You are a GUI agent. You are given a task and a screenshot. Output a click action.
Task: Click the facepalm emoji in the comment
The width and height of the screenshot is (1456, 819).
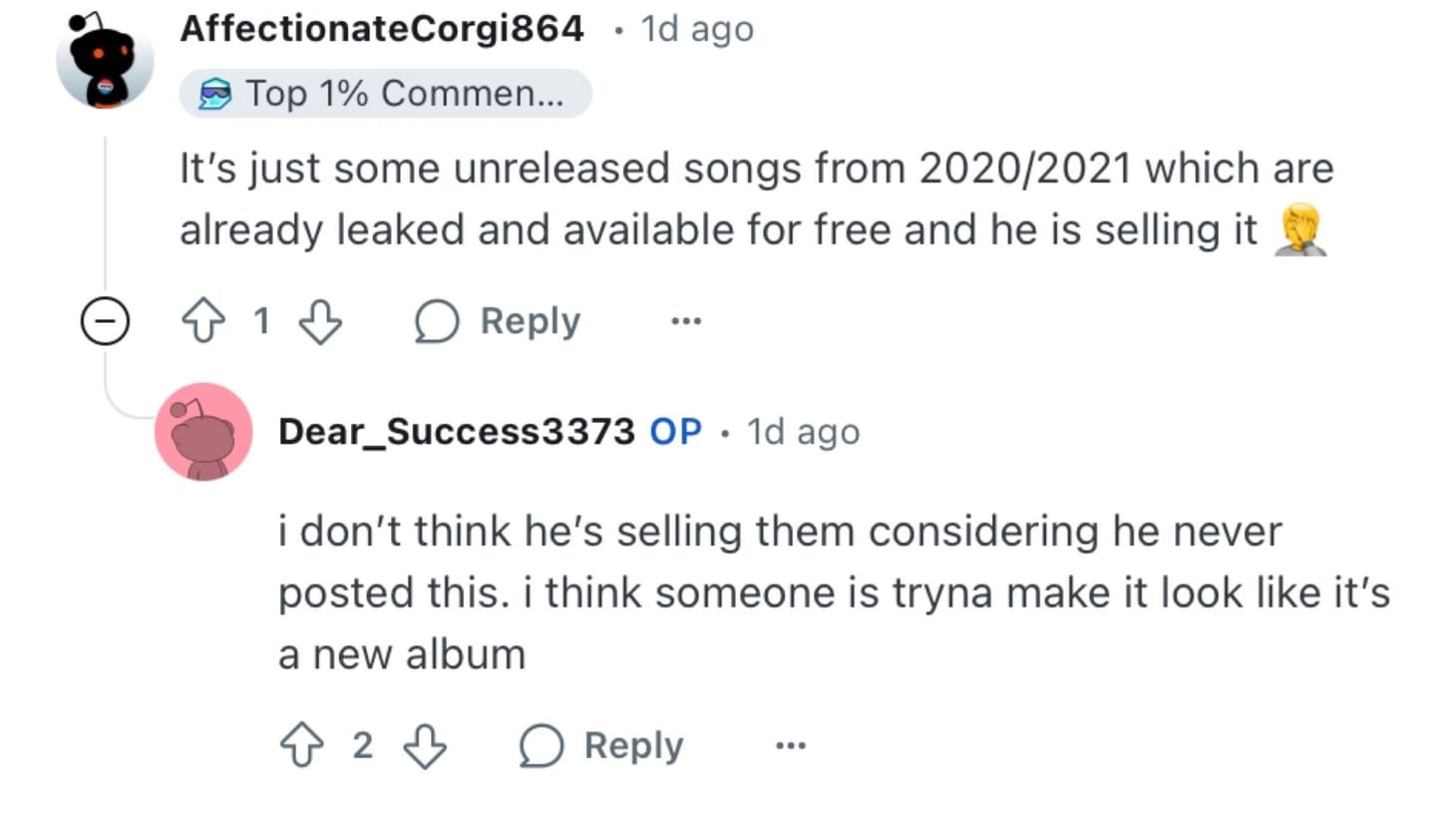point(1300,229)
